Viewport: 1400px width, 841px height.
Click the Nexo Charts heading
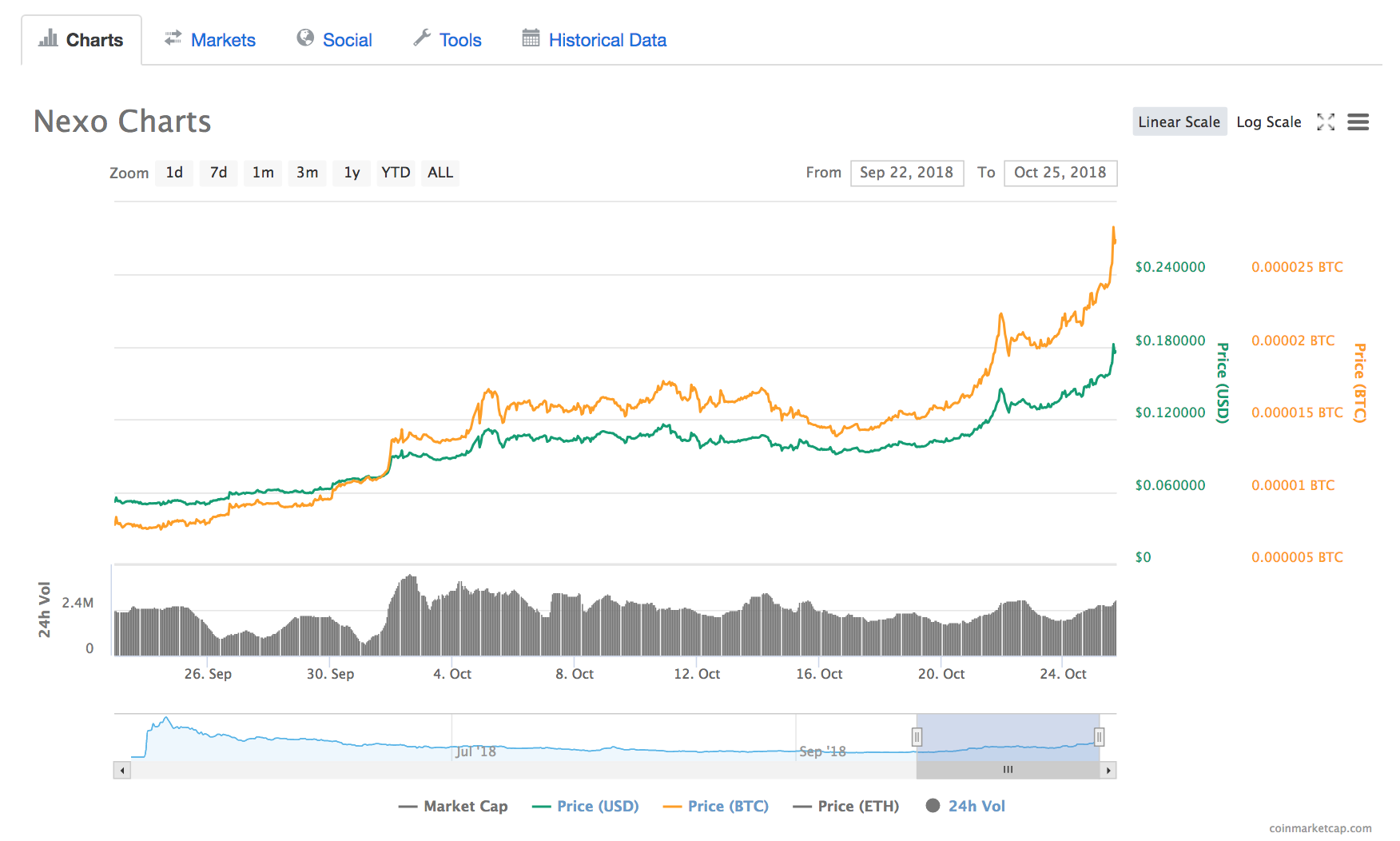point(122,122)
